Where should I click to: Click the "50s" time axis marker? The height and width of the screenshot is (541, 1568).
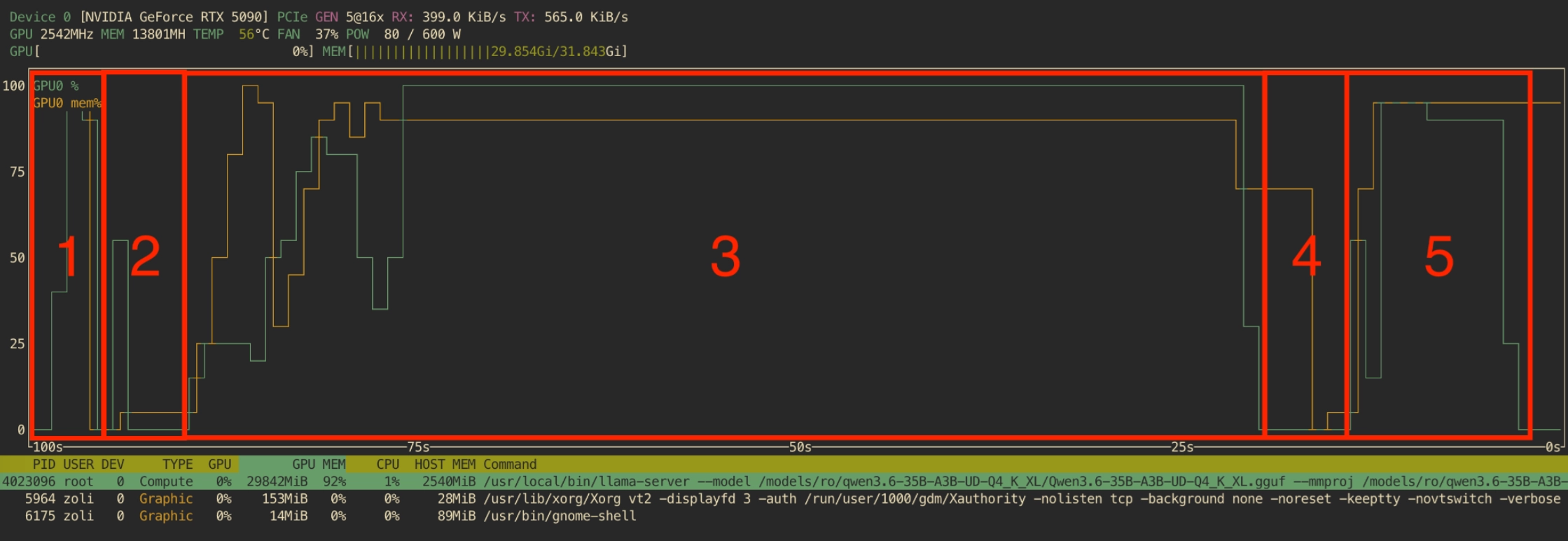click(x=800, y=447)
